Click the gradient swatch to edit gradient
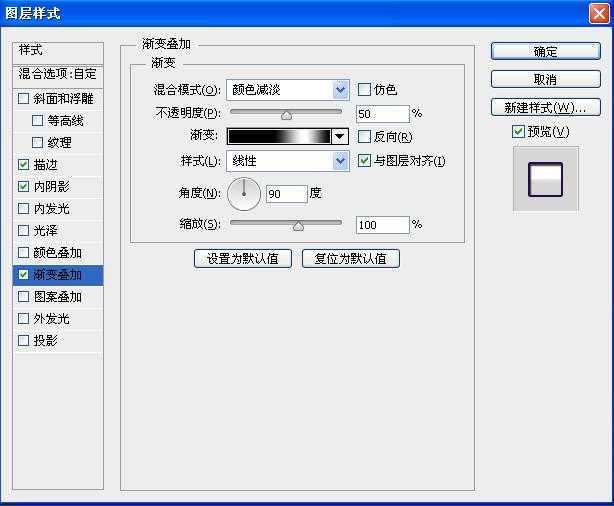 (x=279, y=137)
